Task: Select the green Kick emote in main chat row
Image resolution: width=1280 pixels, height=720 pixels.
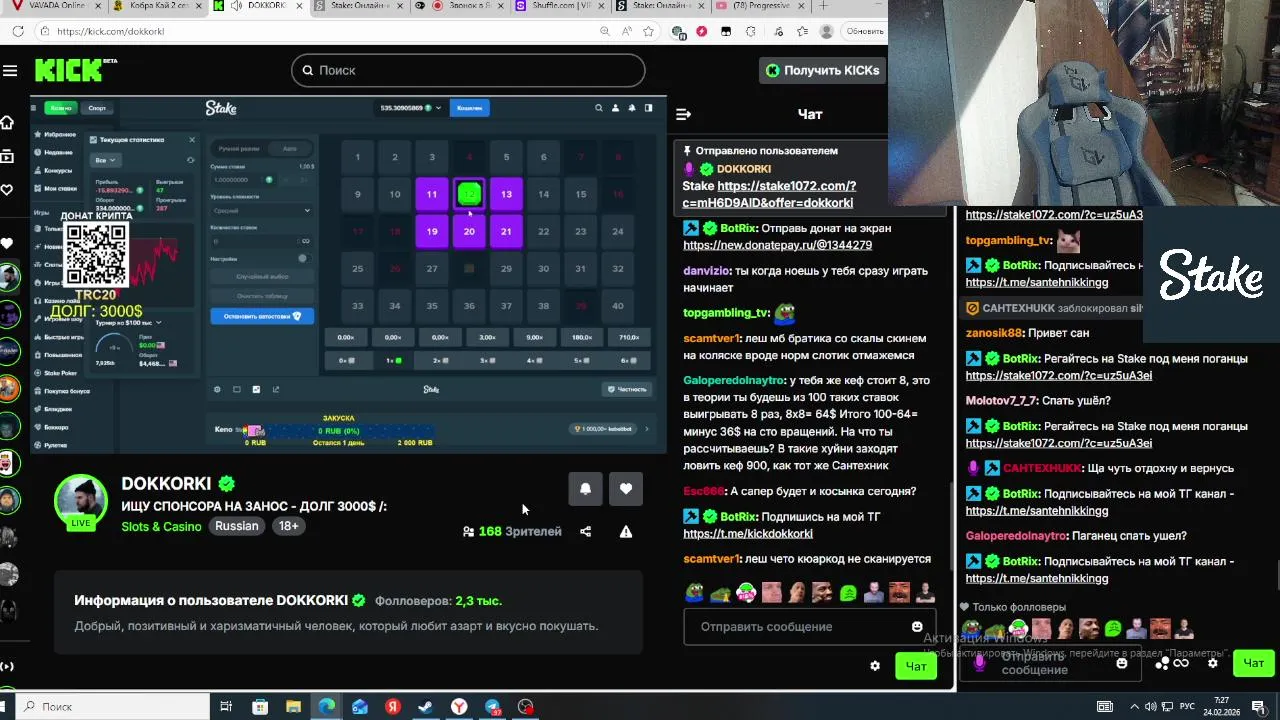Action: [848, 592]
